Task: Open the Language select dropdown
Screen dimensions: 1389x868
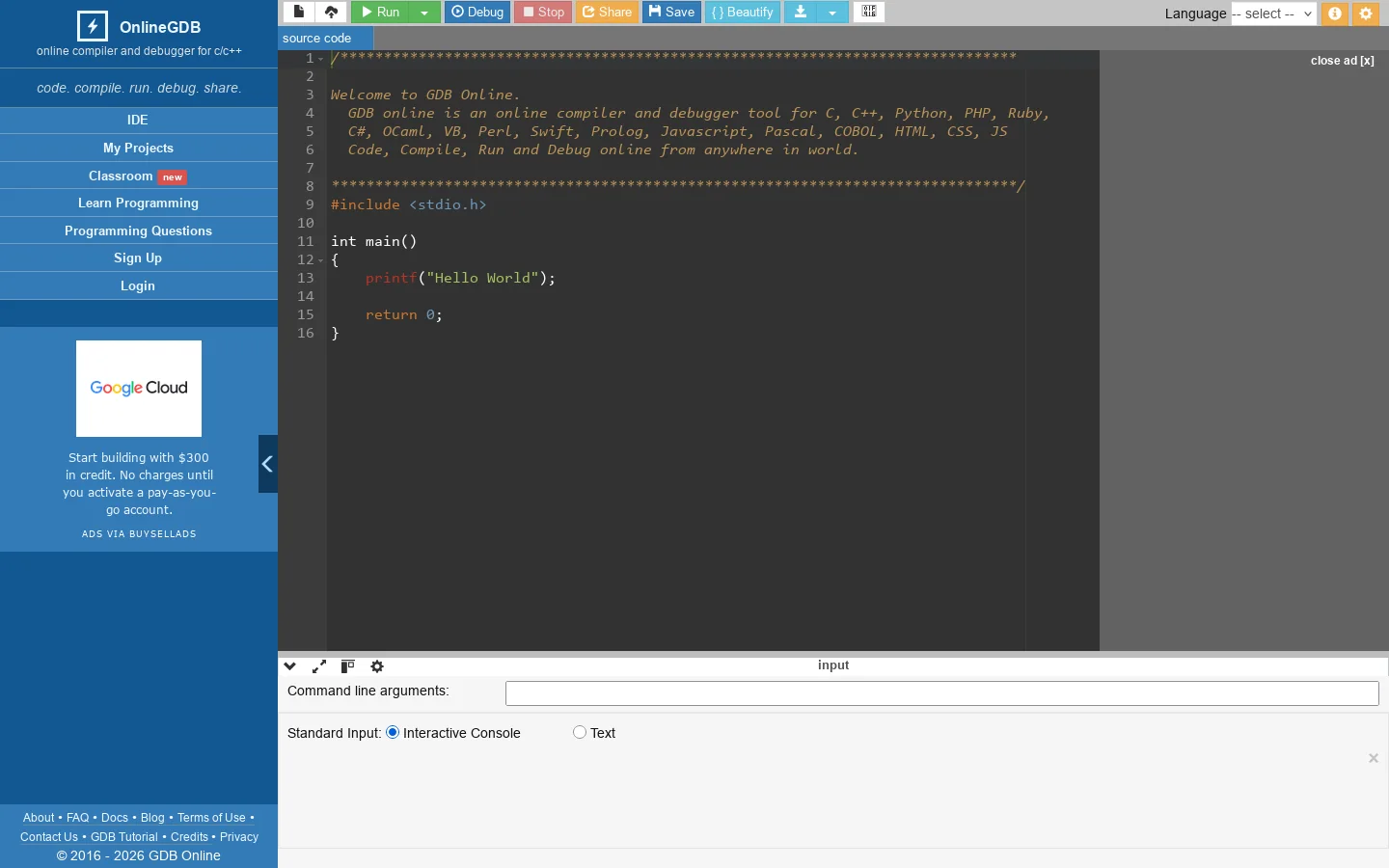Action: 1274,14
